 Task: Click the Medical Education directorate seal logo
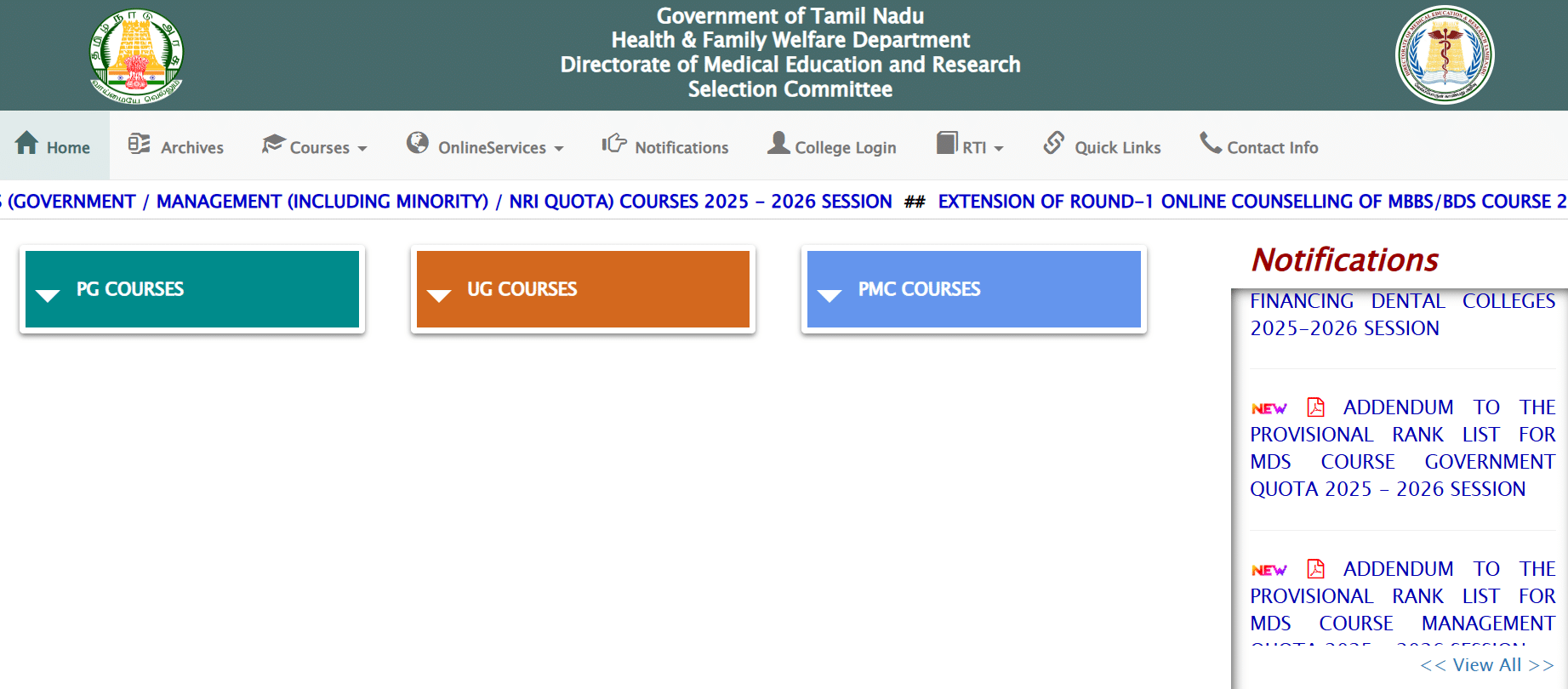(x=1445, y=55)
